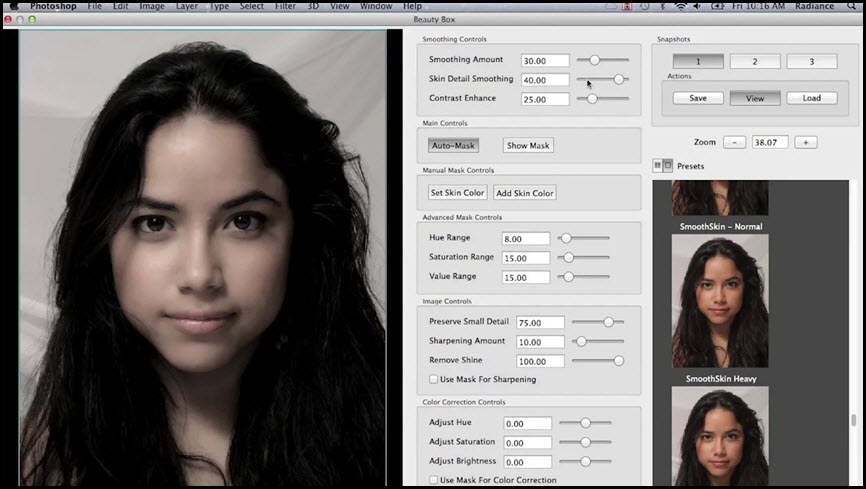Click the volume speaker icon in menu bar
The height and width of the screenshot is (489, 866).
click(x=697, y=6)
